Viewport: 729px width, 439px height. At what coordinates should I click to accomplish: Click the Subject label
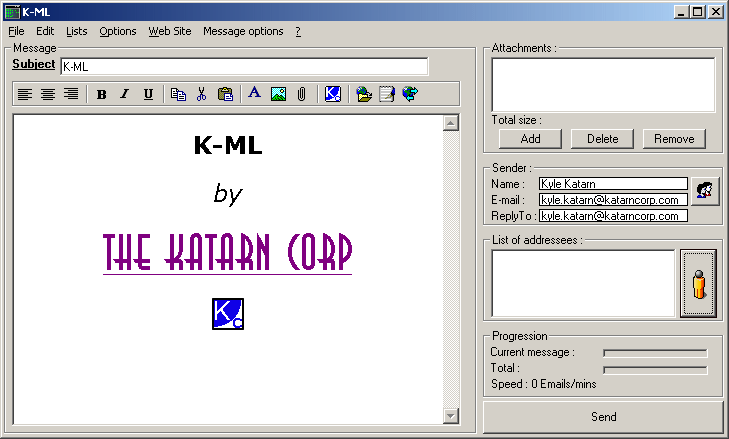(33, 64)
